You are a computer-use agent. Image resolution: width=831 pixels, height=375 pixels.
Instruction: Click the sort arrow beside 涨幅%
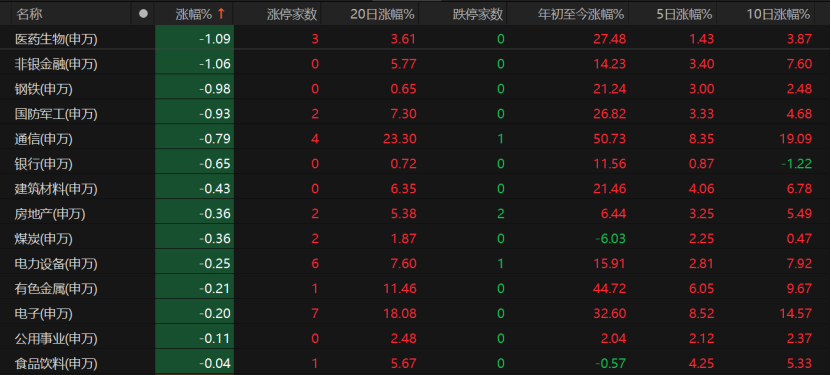(221, 14)
